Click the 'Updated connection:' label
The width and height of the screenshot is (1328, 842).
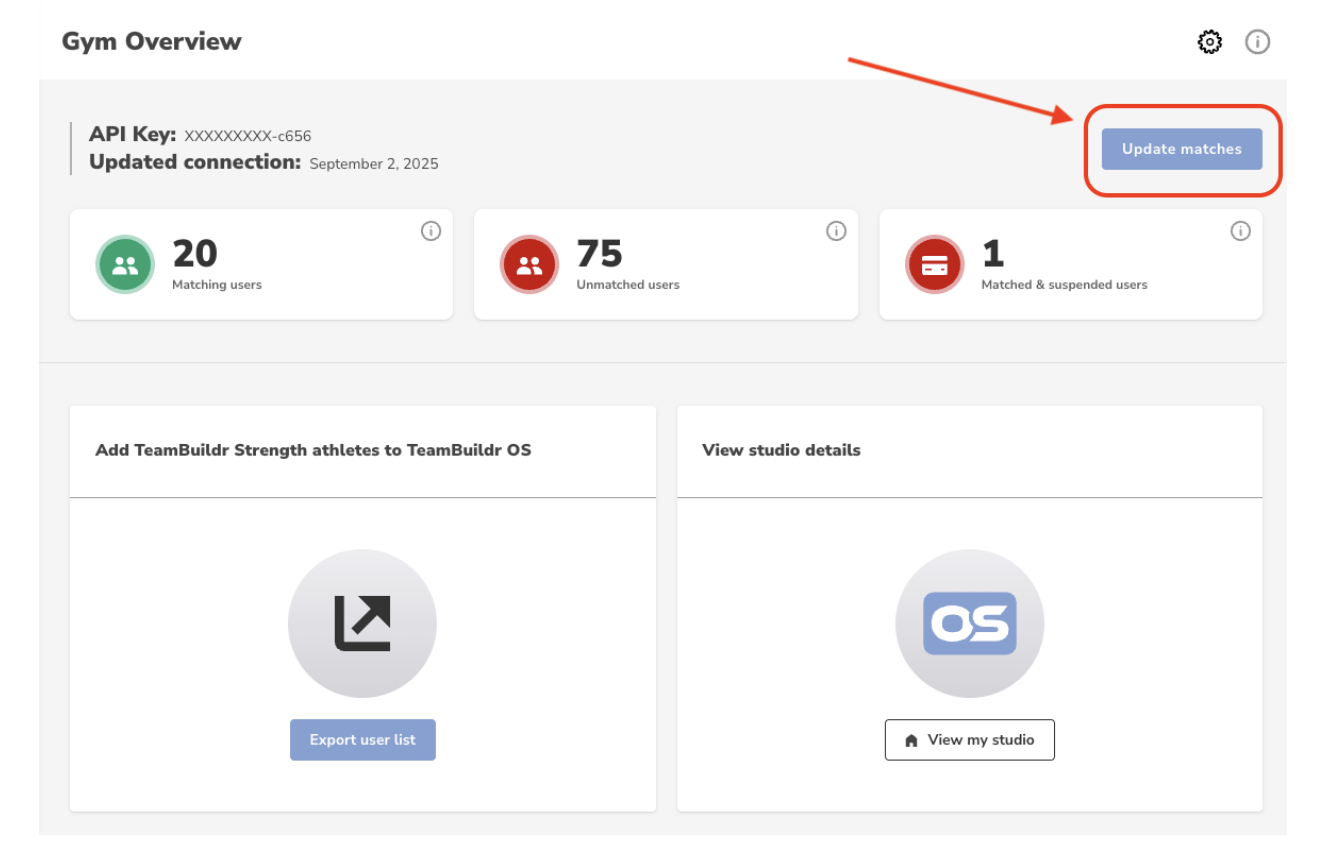point(195,162)
